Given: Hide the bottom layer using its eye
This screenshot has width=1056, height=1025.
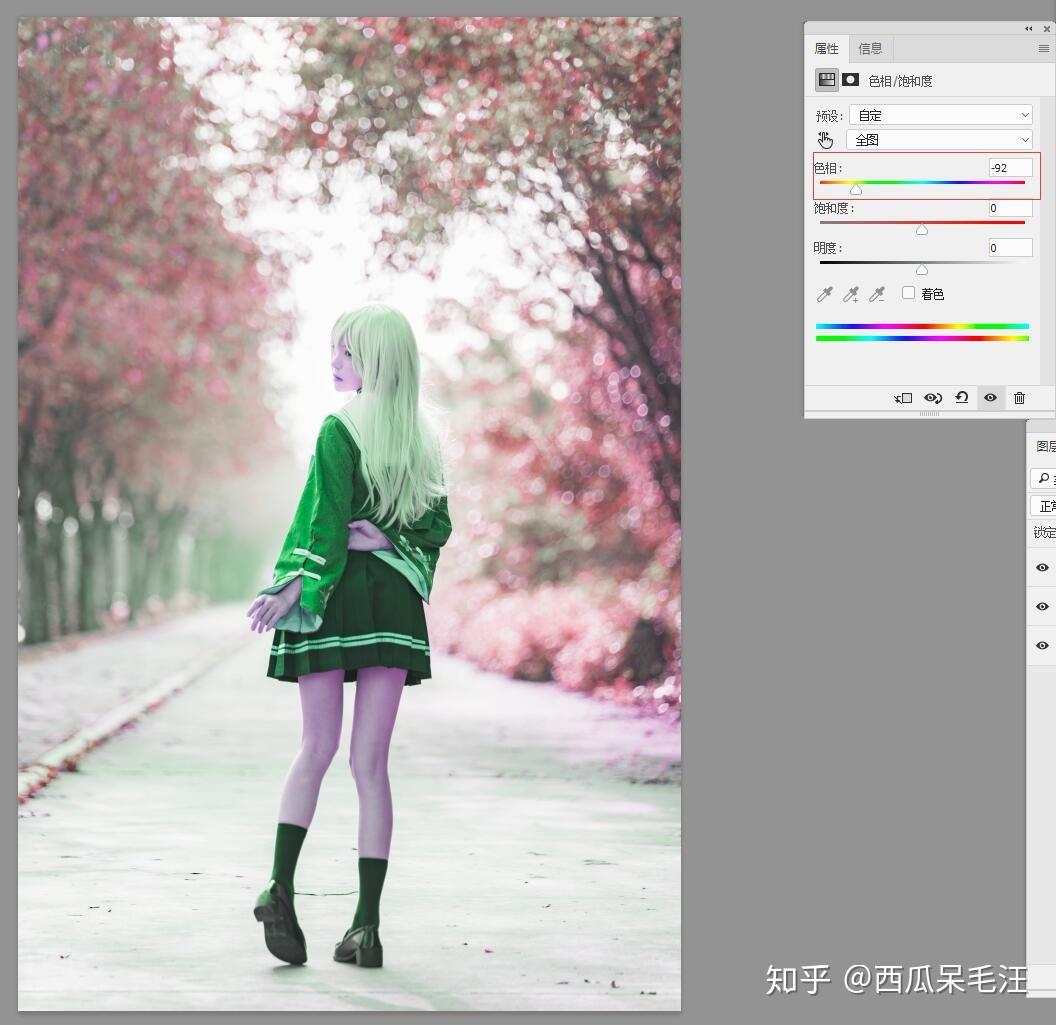Looking at the screenshot, I should coord(1043,645).
